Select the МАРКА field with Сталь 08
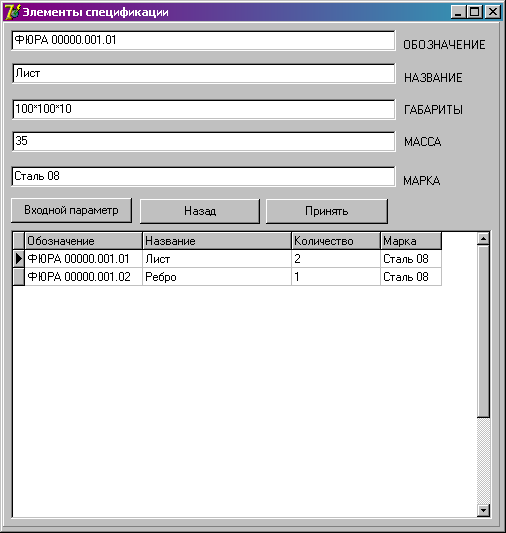The width and height of the screenshot is (506, 533). [x=203, y=176]
